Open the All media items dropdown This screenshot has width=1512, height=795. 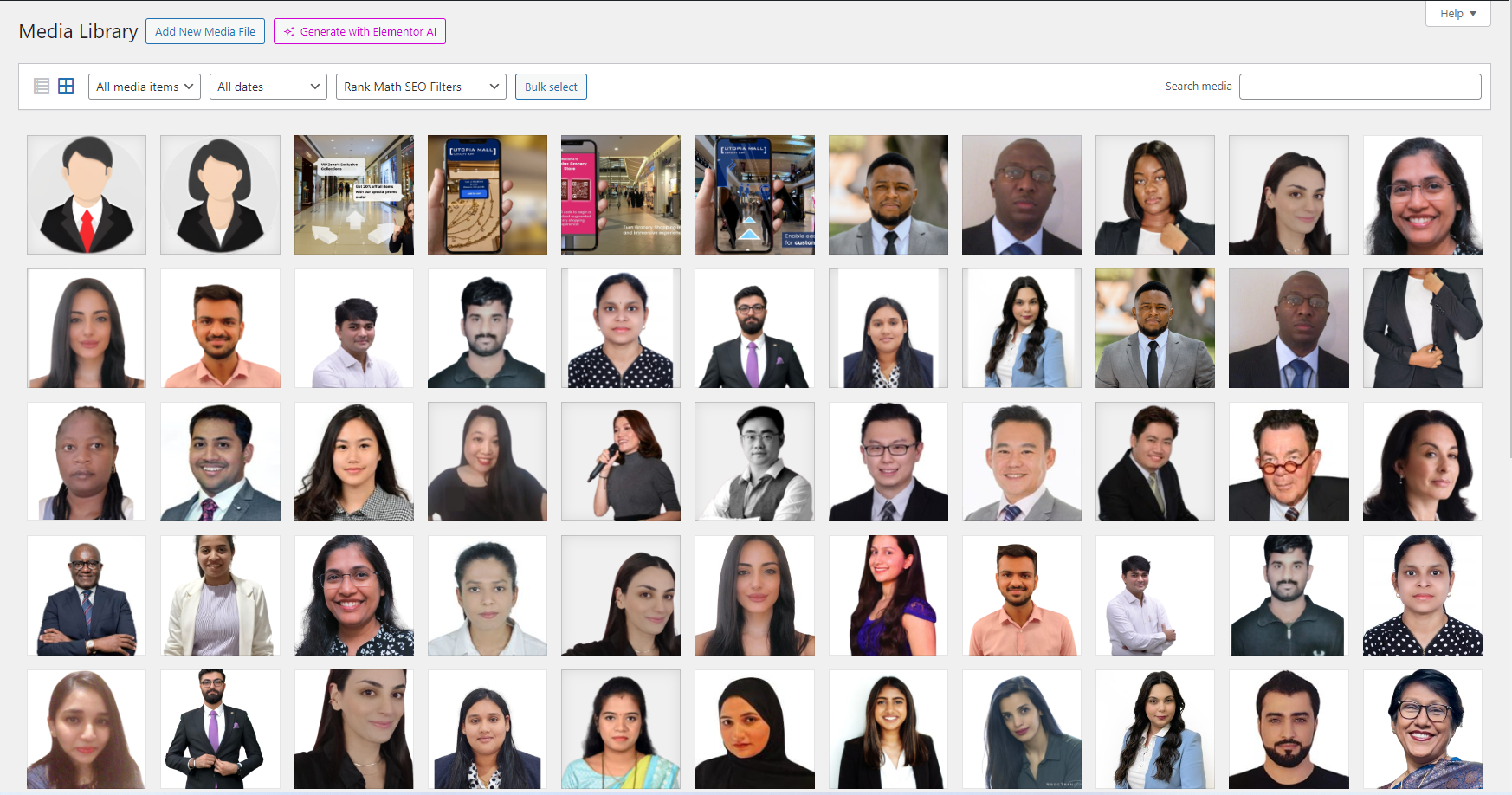145,87
